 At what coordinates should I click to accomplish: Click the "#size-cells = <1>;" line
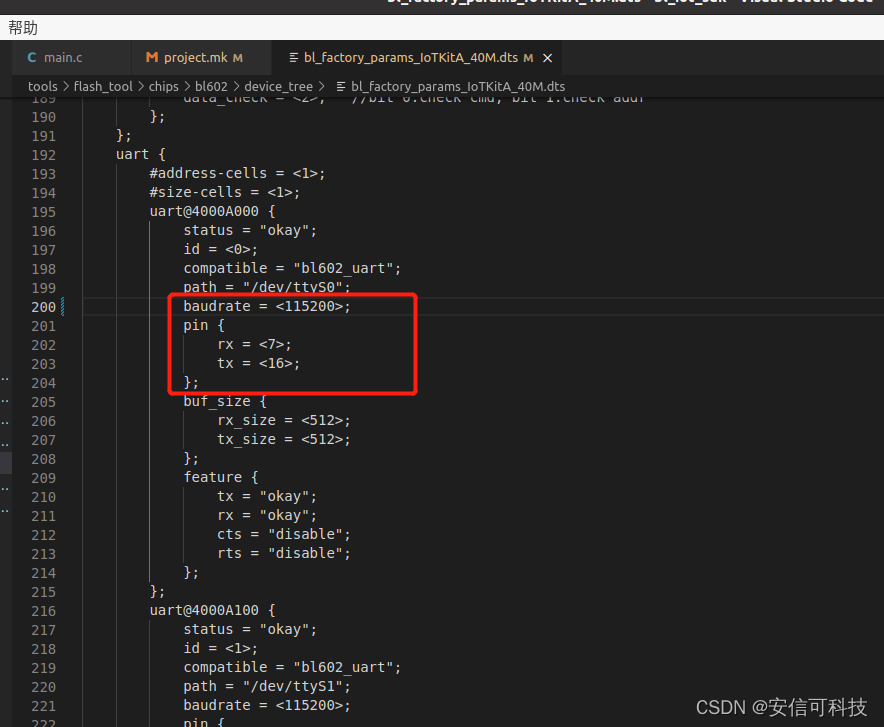(x=225, y=192)
